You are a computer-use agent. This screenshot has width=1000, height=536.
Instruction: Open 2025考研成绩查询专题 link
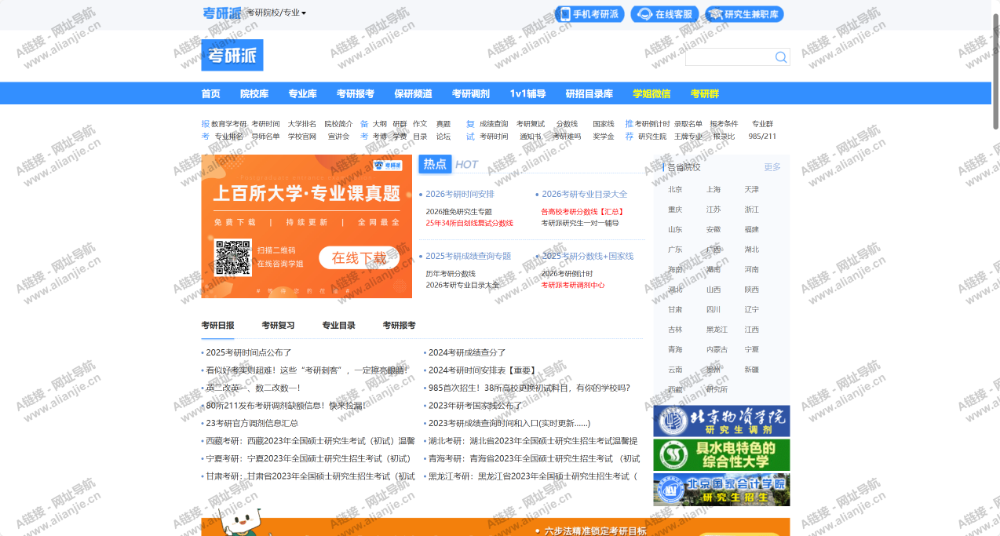pos(468,256)
